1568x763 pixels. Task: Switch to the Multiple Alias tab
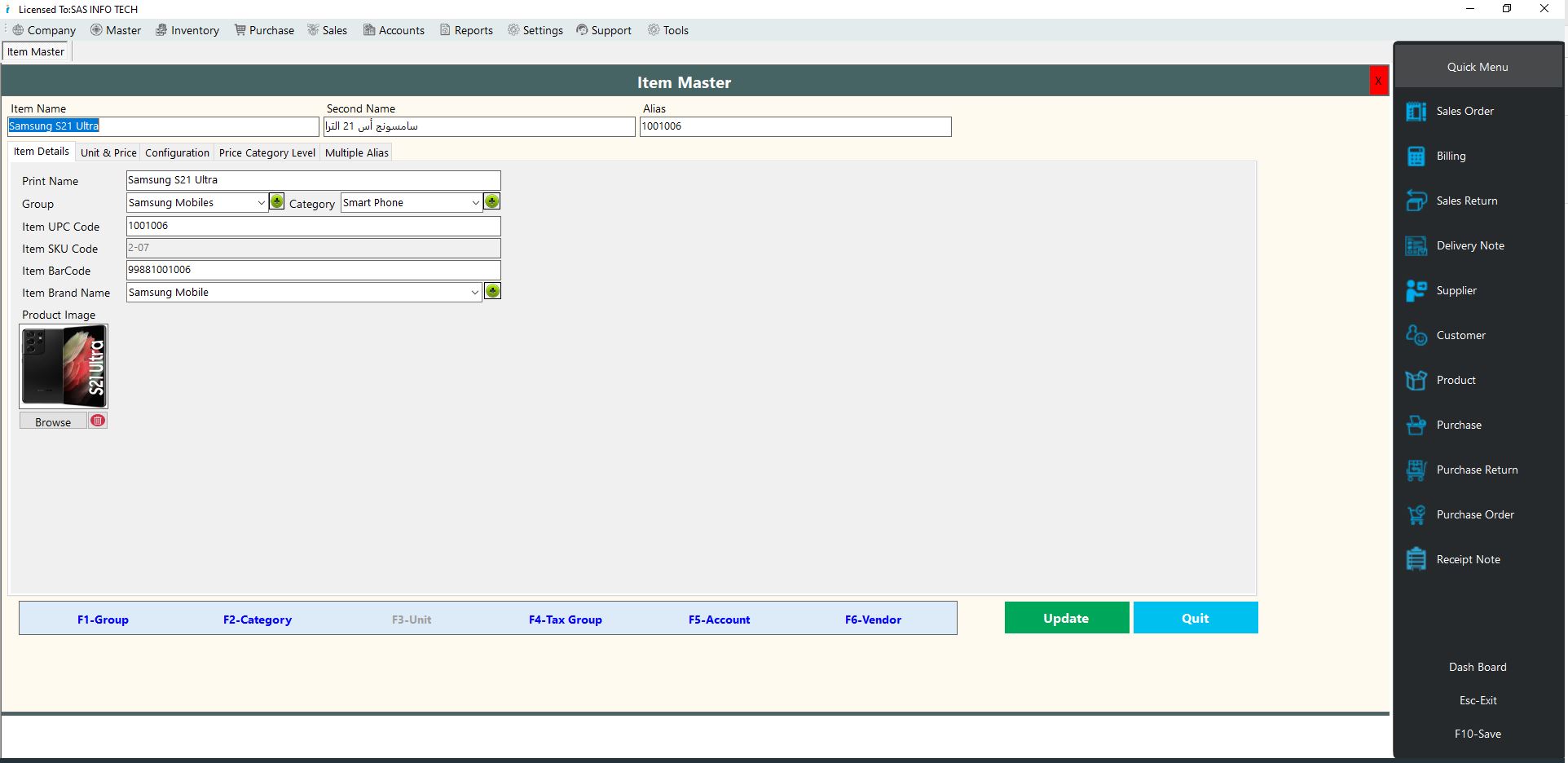tap(356, 152)
